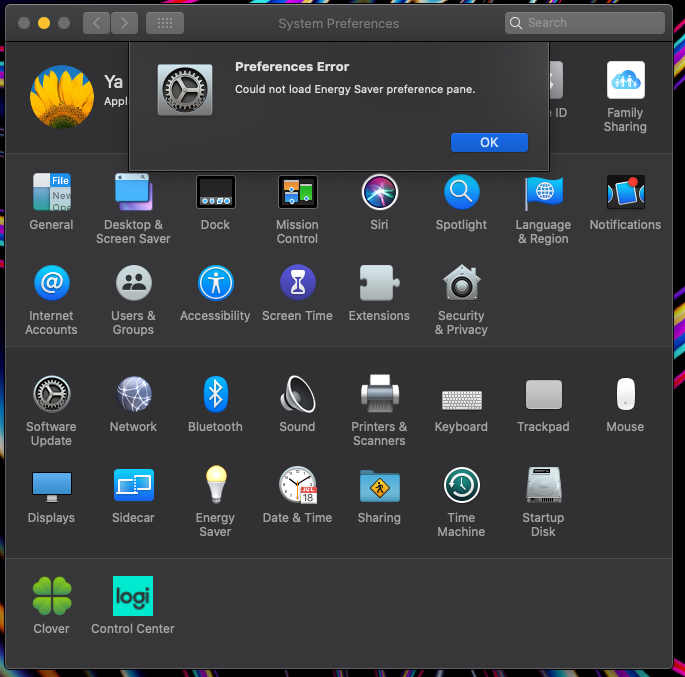Screen dimensions: 685x677
Task: Open Security & Privacy preferences
Action: click(462, 283)
